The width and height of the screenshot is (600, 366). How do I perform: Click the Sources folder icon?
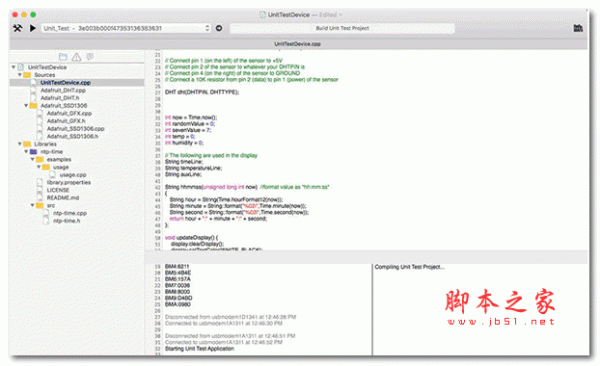(x=27, y=75)
